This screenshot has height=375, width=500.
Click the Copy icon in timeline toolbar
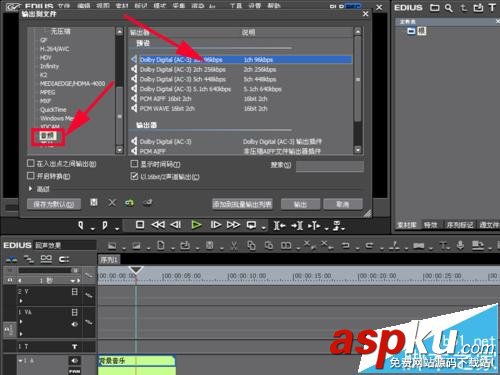pyautogui.click(x=251, y=246)
